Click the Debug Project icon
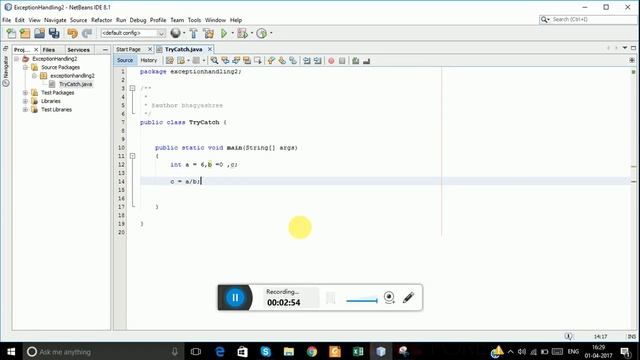The image size is (640, 360). point(242,33)
